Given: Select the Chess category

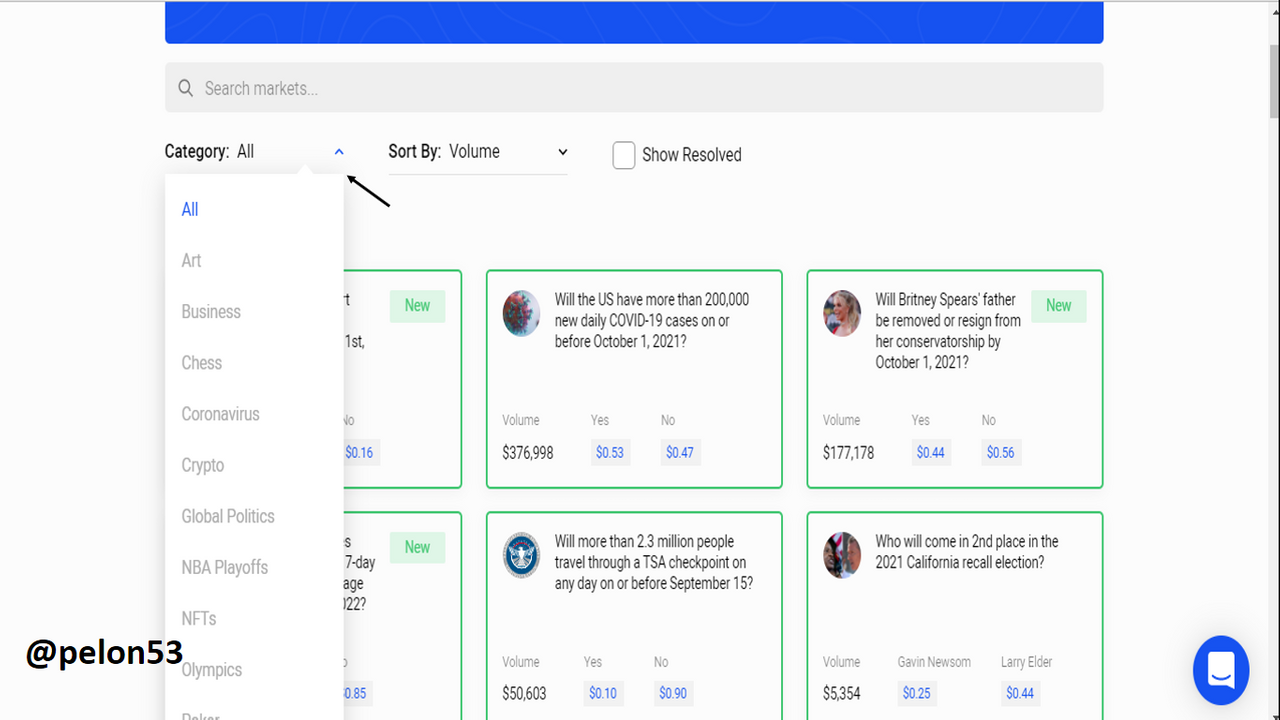Looking at the screenshot, I should [202, 362].
